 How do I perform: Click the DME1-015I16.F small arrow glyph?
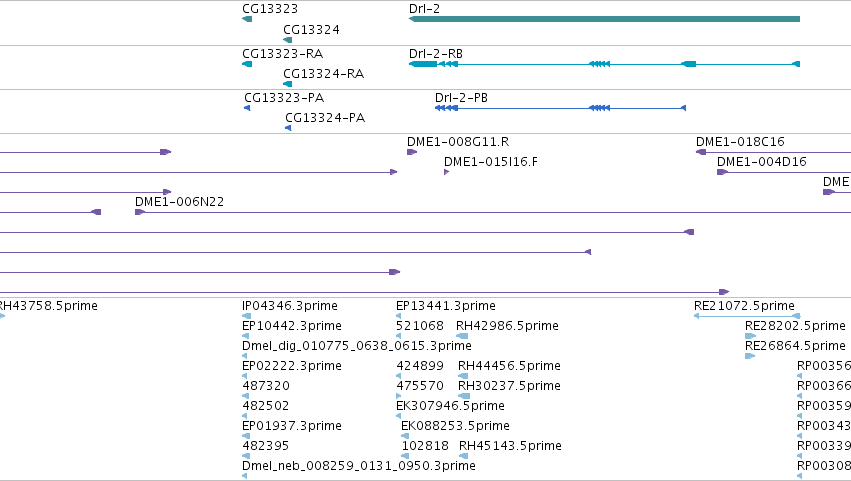coord(447,172)
